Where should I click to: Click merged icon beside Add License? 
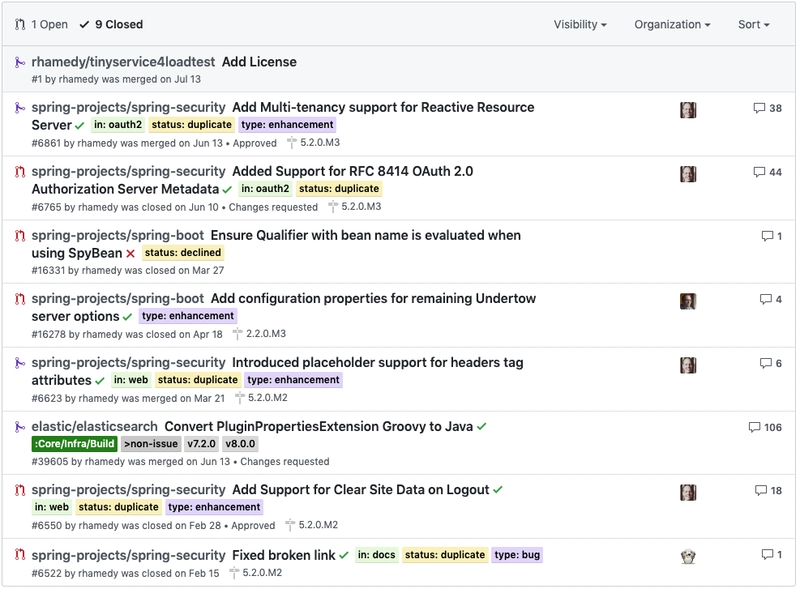tap(20, 63)
